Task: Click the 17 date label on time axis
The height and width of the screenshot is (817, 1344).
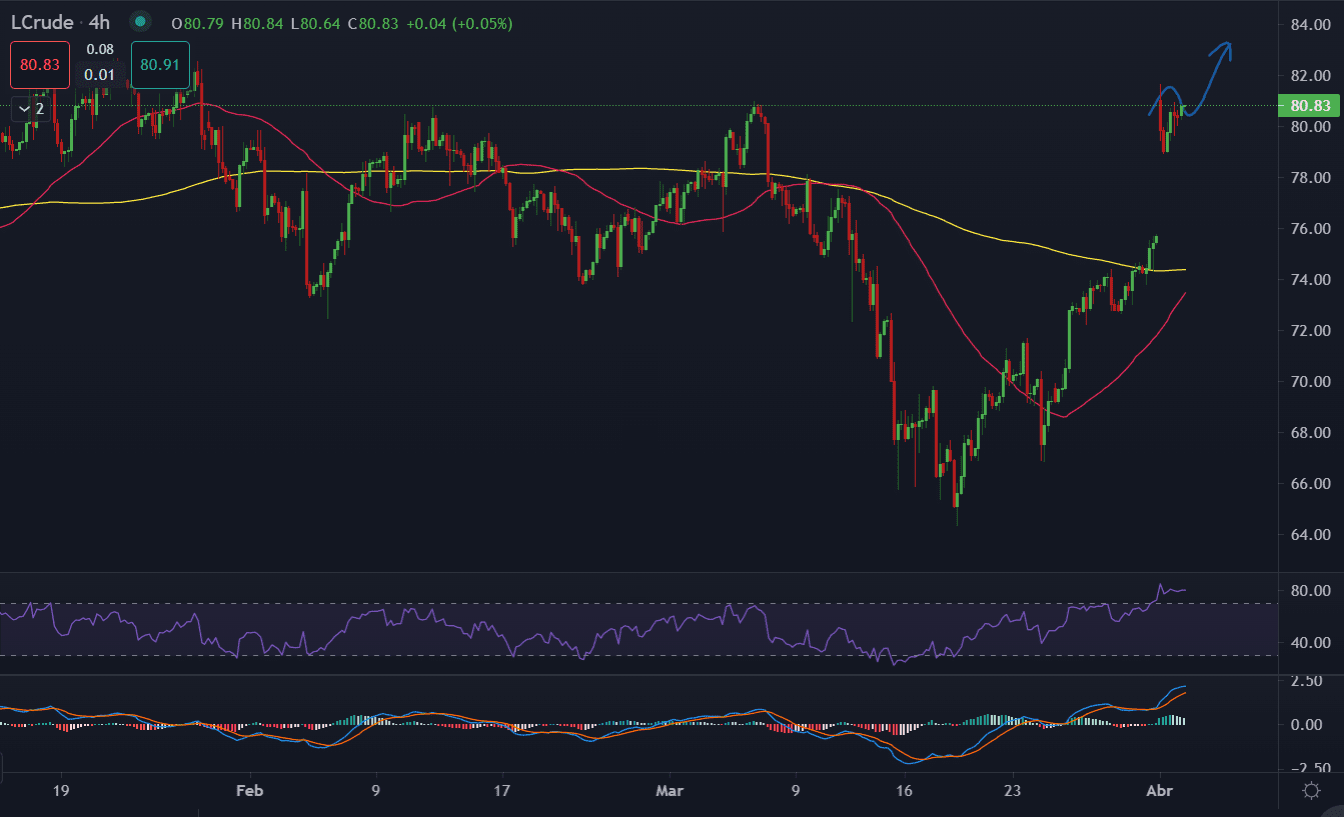Action: (502, 791)
